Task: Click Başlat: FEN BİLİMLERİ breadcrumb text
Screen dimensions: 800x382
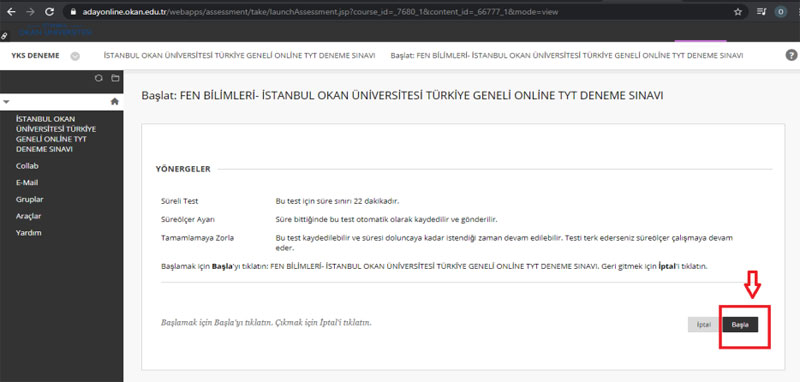Action: click(x=566, y=56)
